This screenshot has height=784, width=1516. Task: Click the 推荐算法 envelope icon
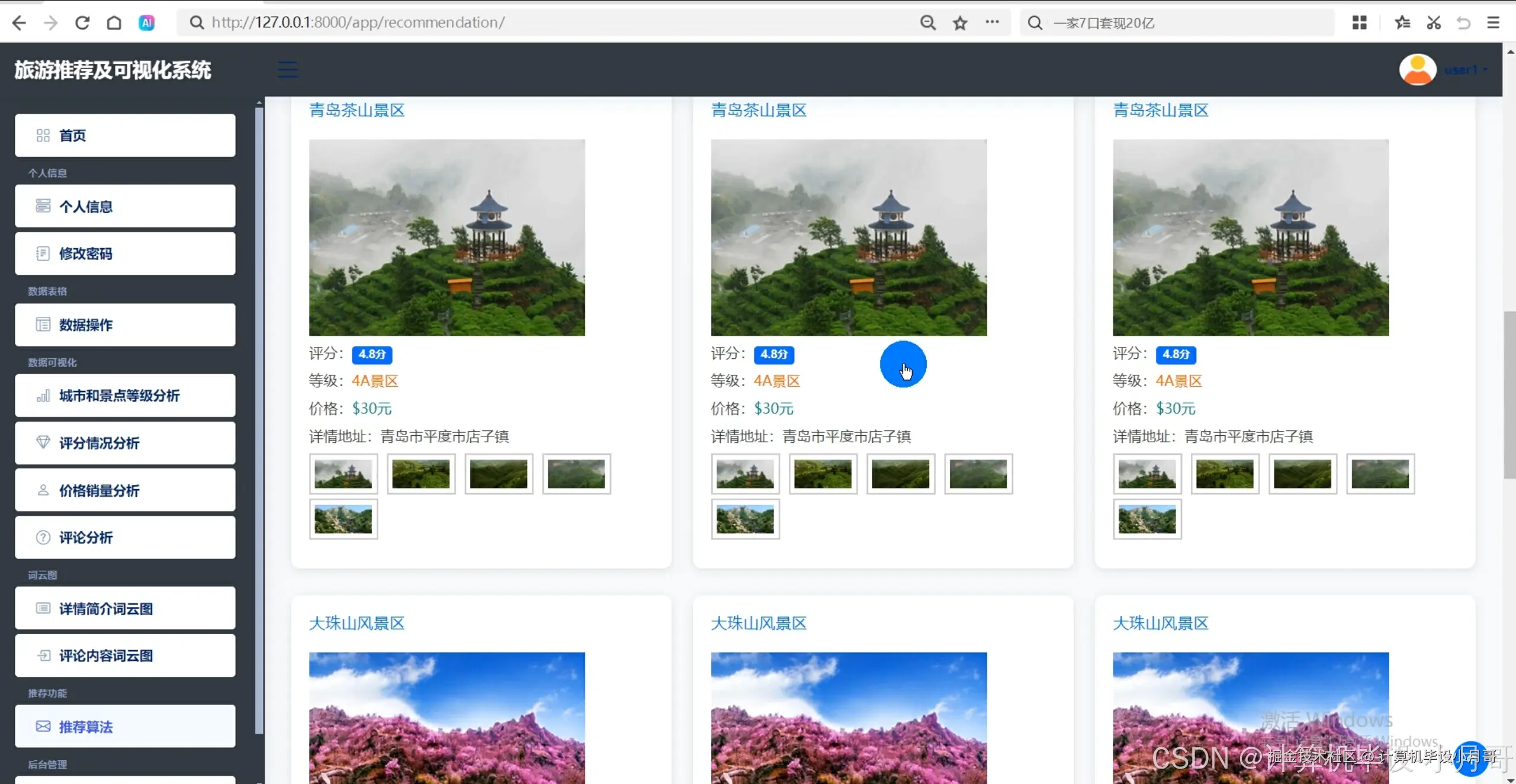[42, 727]
